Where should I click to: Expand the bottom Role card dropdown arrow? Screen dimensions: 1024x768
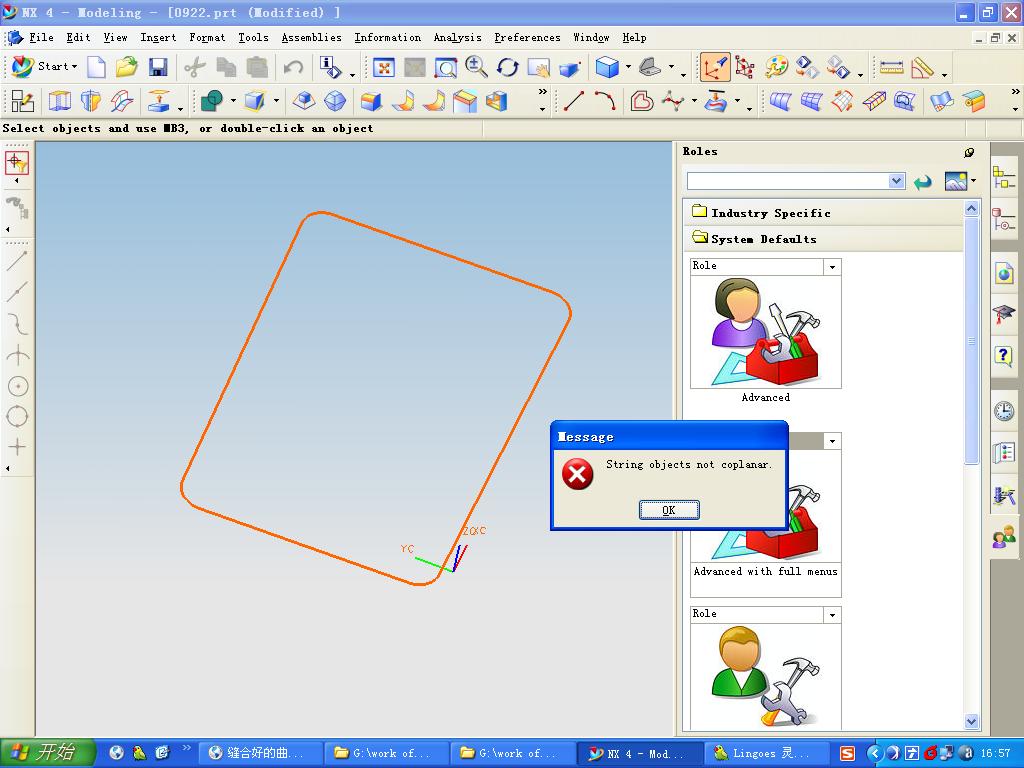[x=833, y=615]
